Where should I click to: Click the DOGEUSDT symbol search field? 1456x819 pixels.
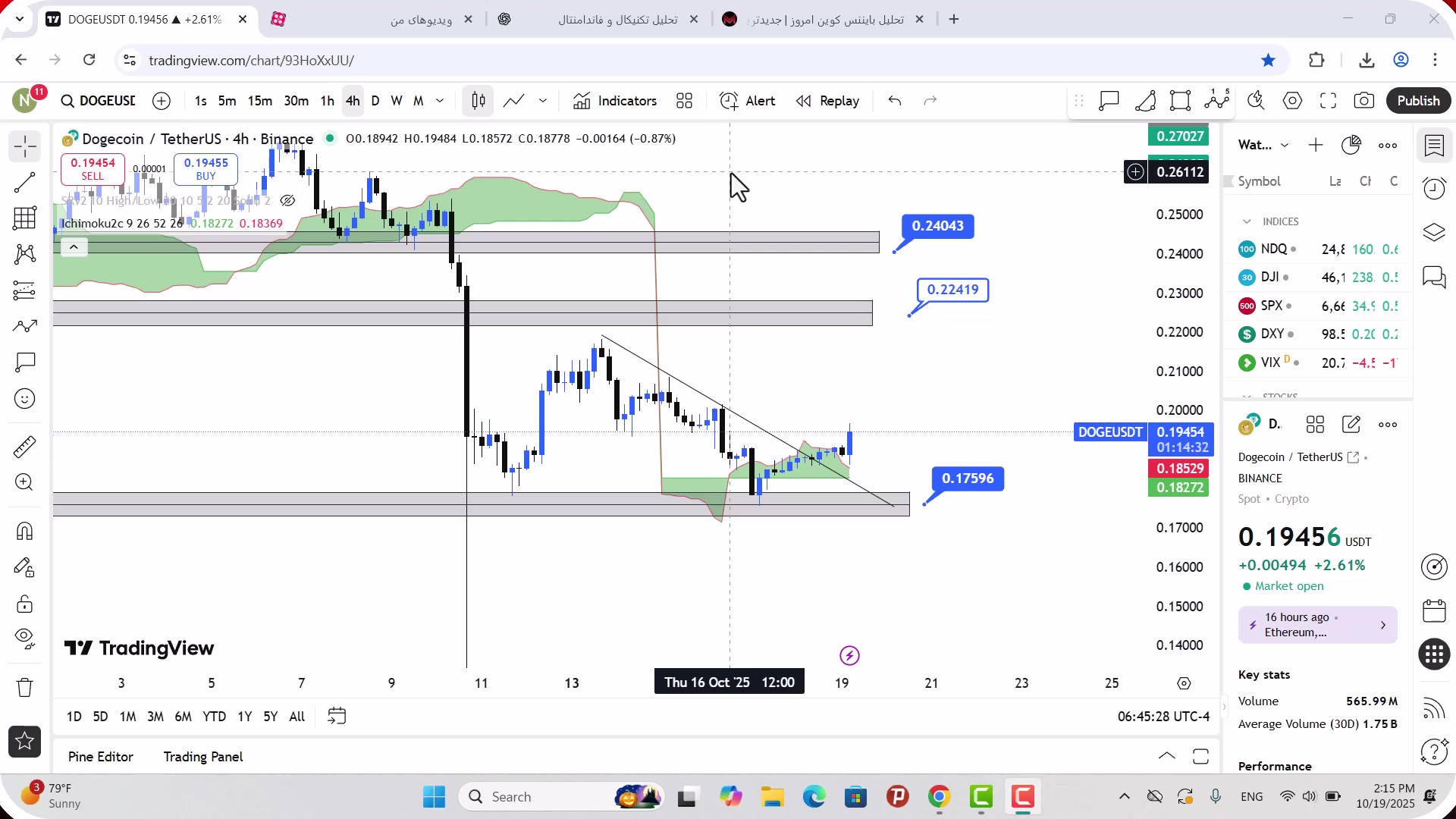(x=99, y=101)
